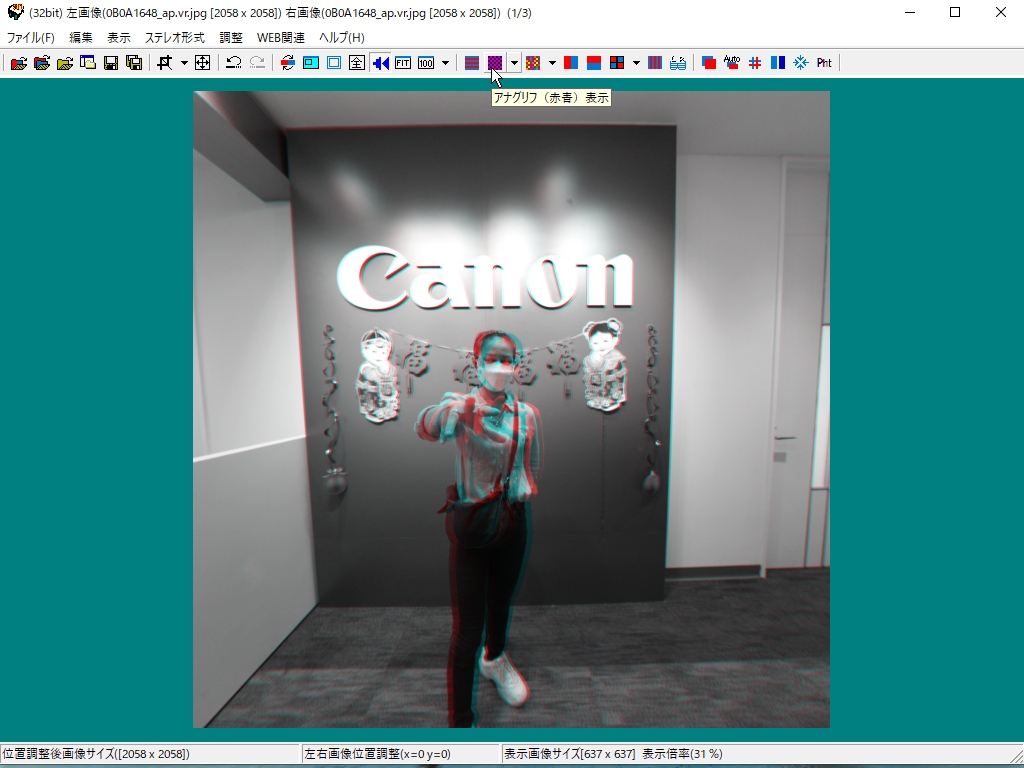Click the open stereo image red-blue folder icon
This screenshot has height=768, width=1024.
(18, 63)
